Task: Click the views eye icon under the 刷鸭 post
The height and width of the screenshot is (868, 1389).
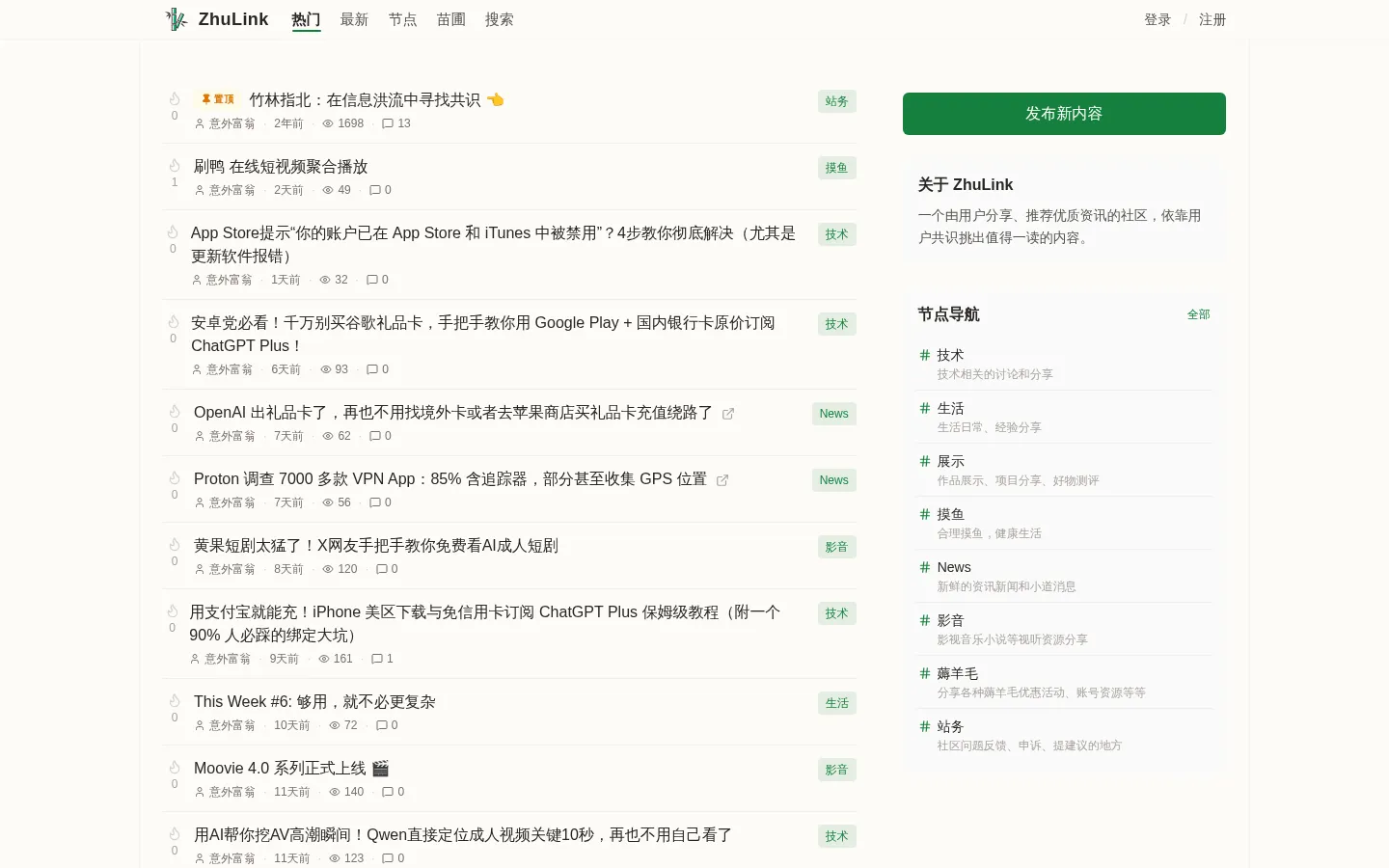Action: pyautogui.click(x=328, y=190)
